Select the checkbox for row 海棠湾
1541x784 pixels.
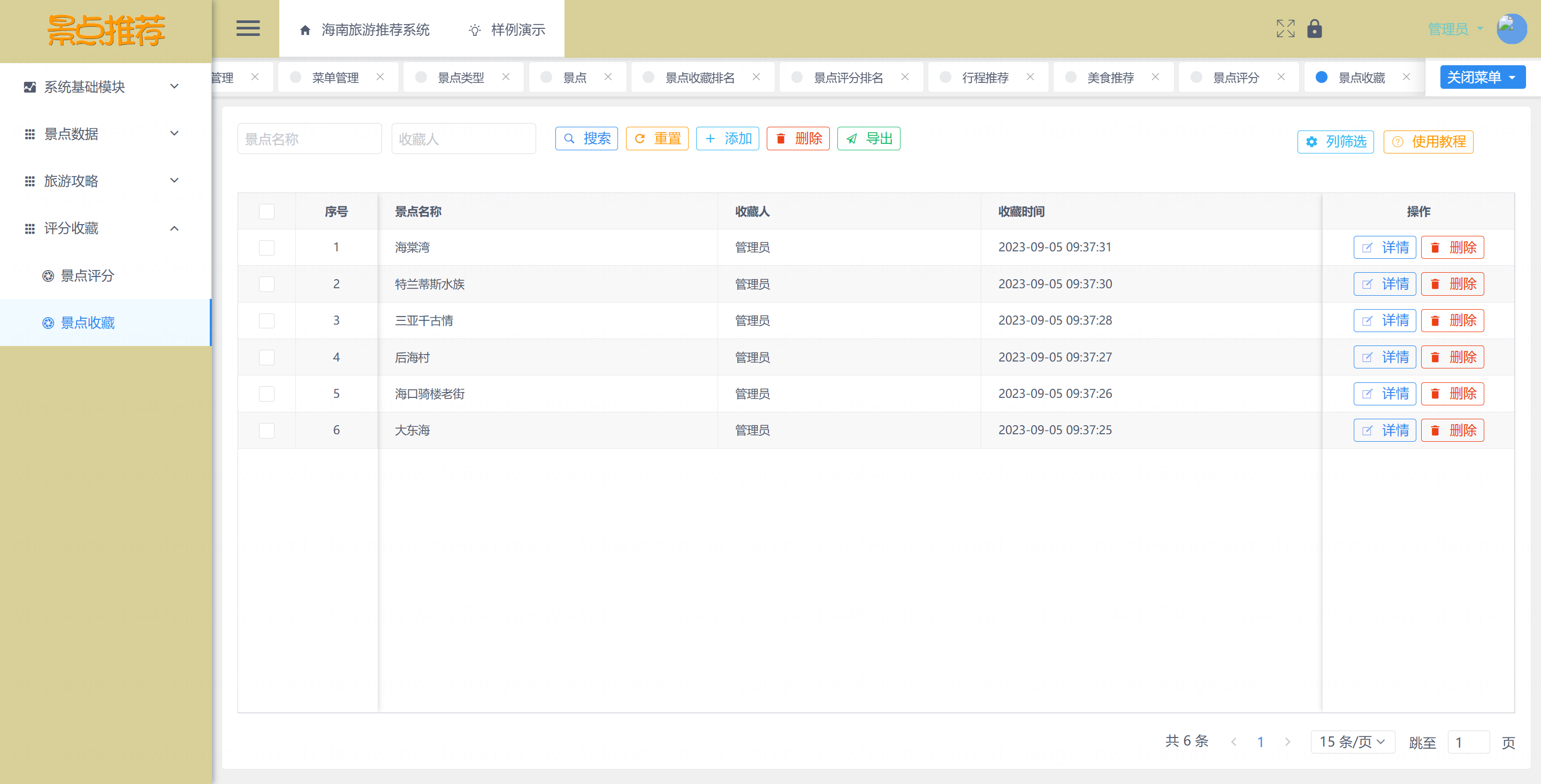[266, 248]
